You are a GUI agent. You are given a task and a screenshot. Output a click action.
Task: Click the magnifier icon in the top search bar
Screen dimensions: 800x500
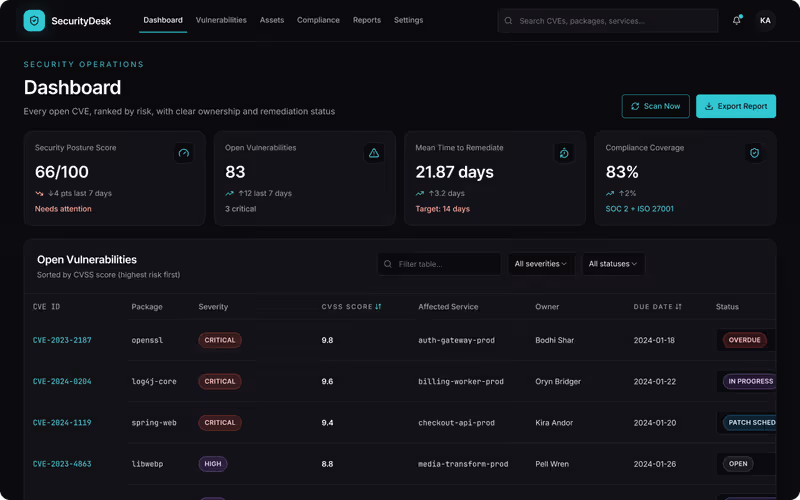508,21
